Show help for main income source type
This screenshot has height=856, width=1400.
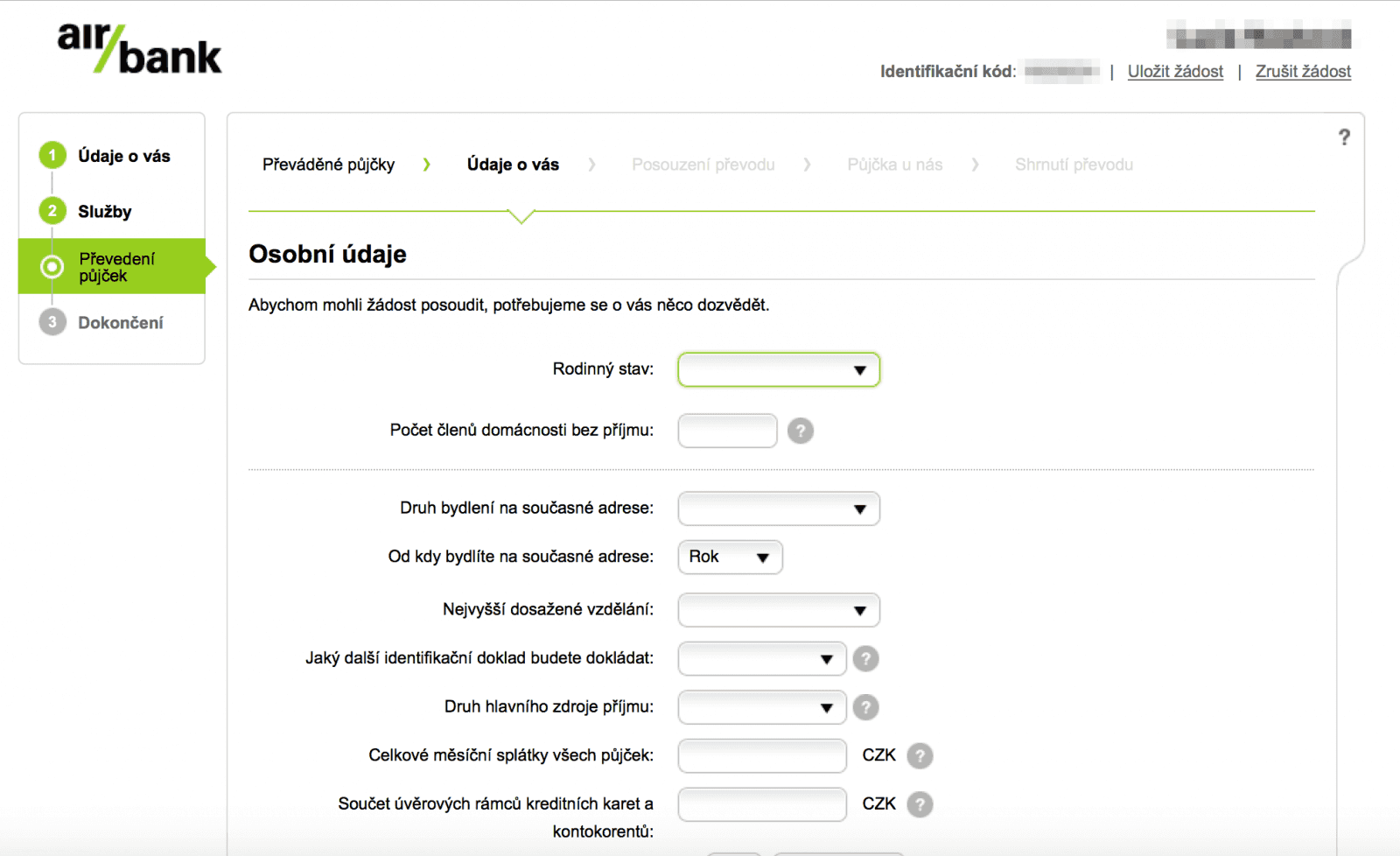click(x=865, y=707)
